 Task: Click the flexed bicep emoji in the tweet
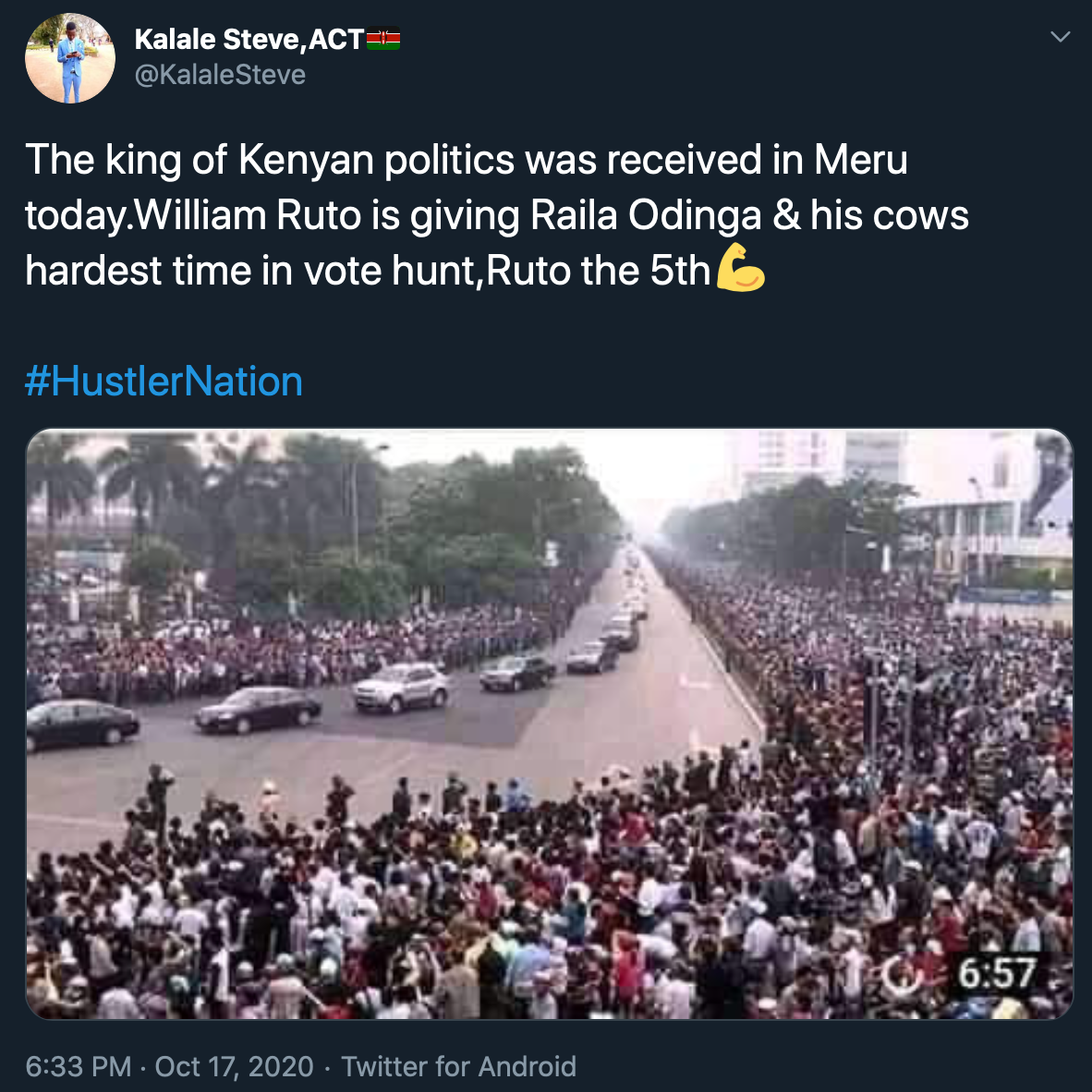(x=741, y=268)
